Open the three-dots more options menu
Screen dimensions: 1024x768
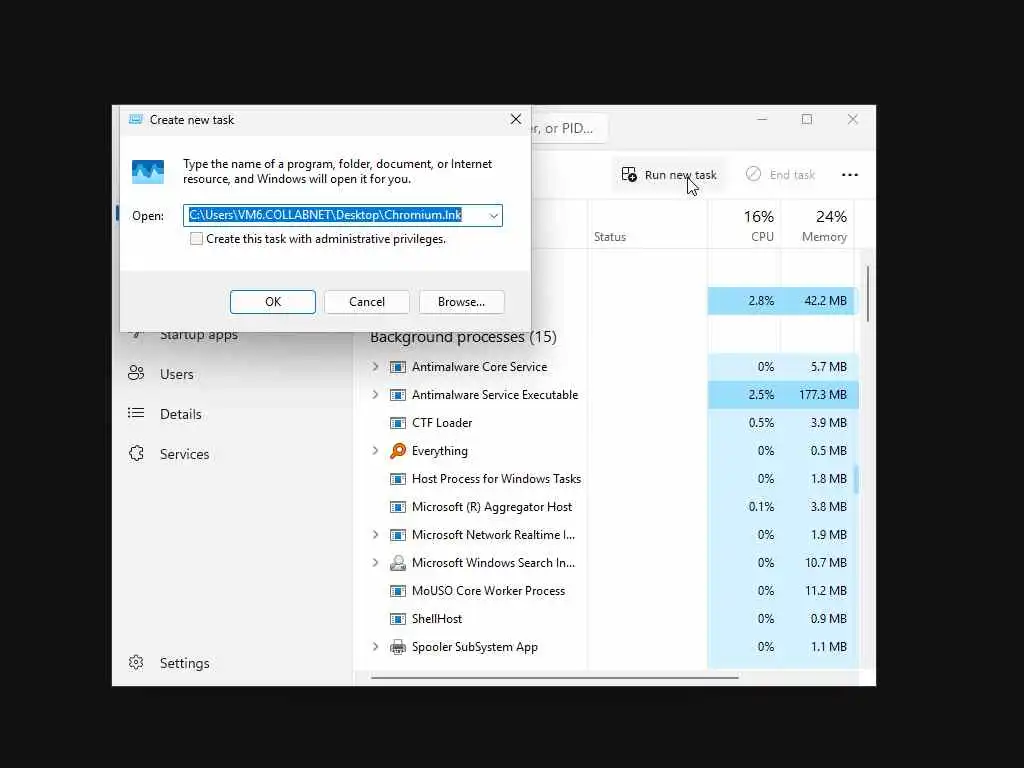tap(850, 175)
